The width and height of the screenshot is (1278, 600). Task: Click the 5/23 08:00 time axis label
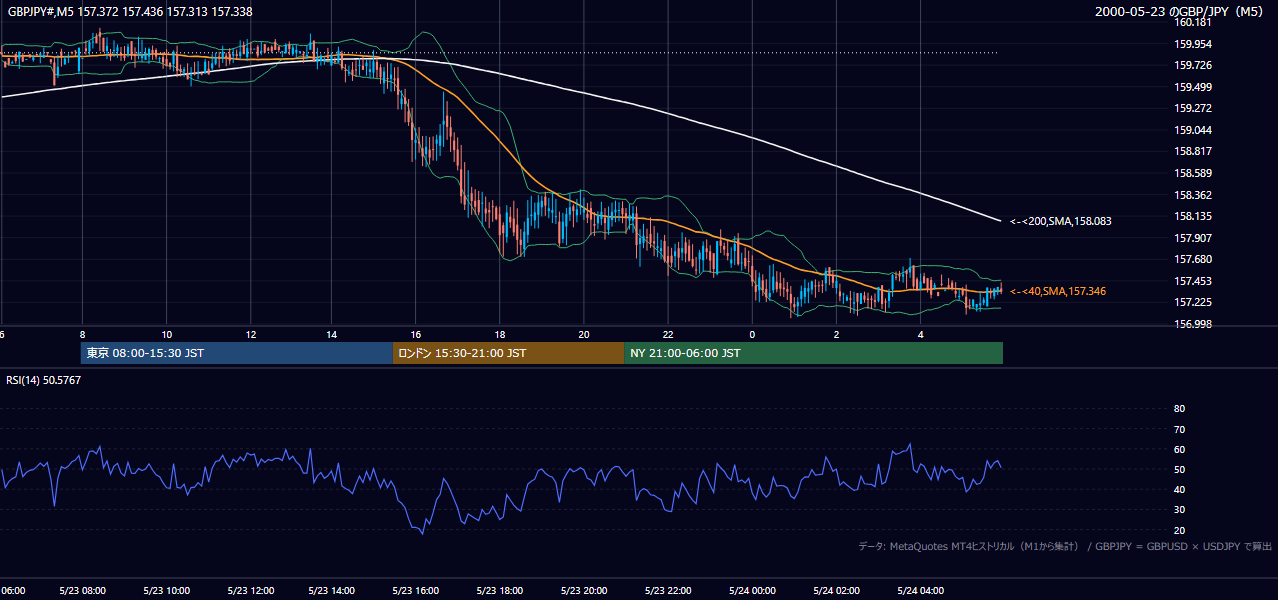tap(83, 591)
